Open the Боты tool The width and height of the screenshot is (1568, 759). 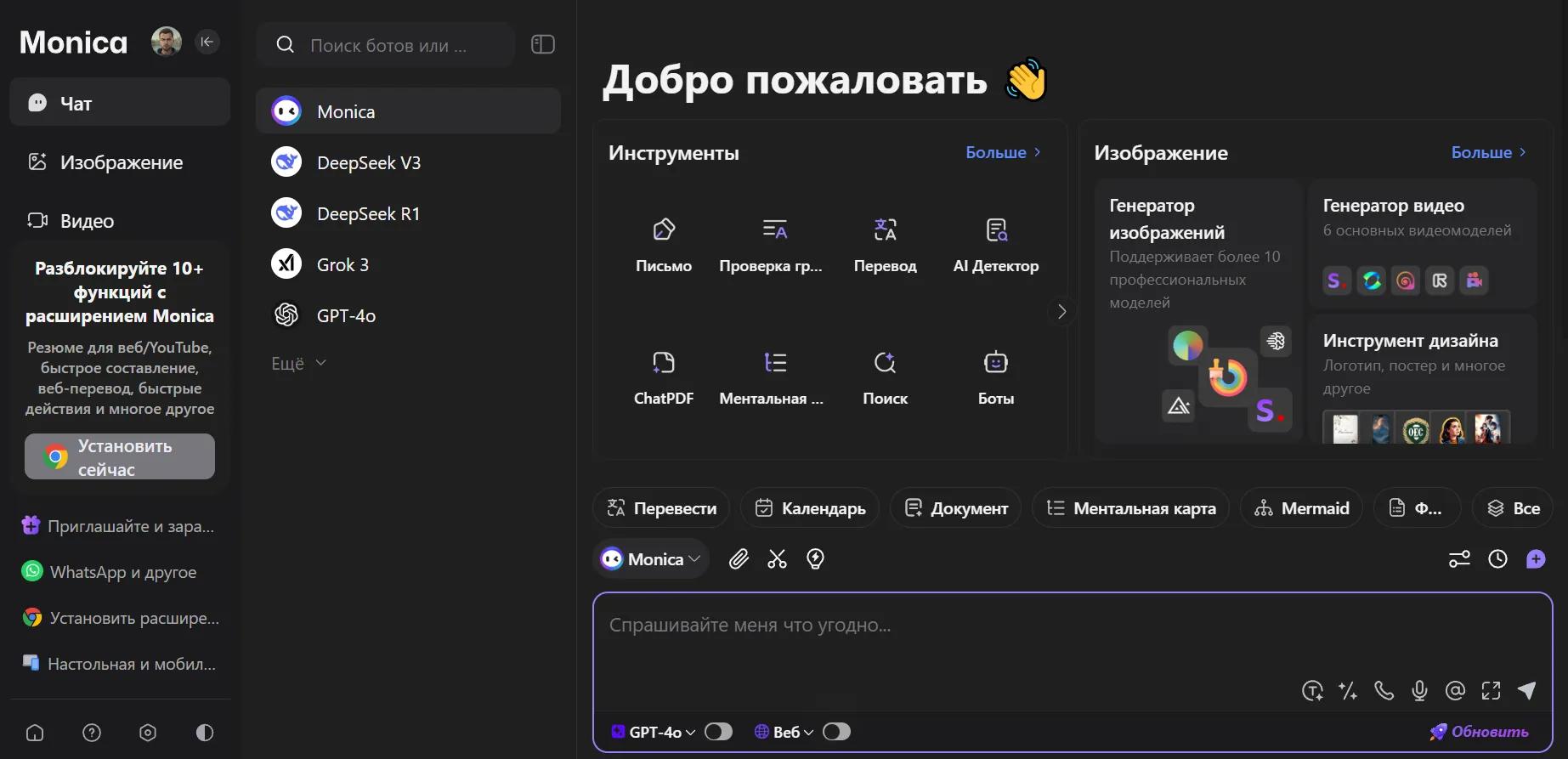pos(995,378)
